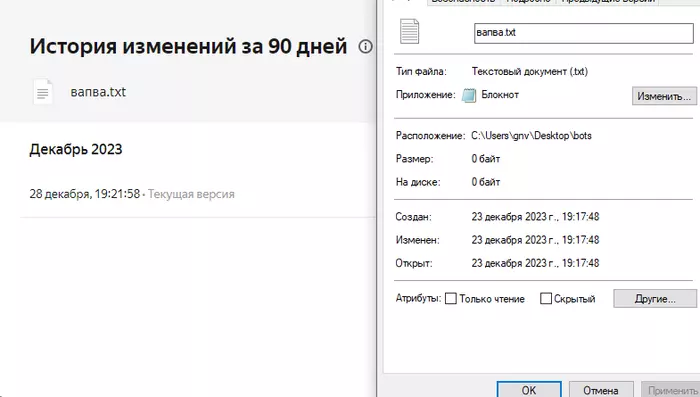Switch to the Подробно tab
Screen dimensions: 700x397
point(528,1)
